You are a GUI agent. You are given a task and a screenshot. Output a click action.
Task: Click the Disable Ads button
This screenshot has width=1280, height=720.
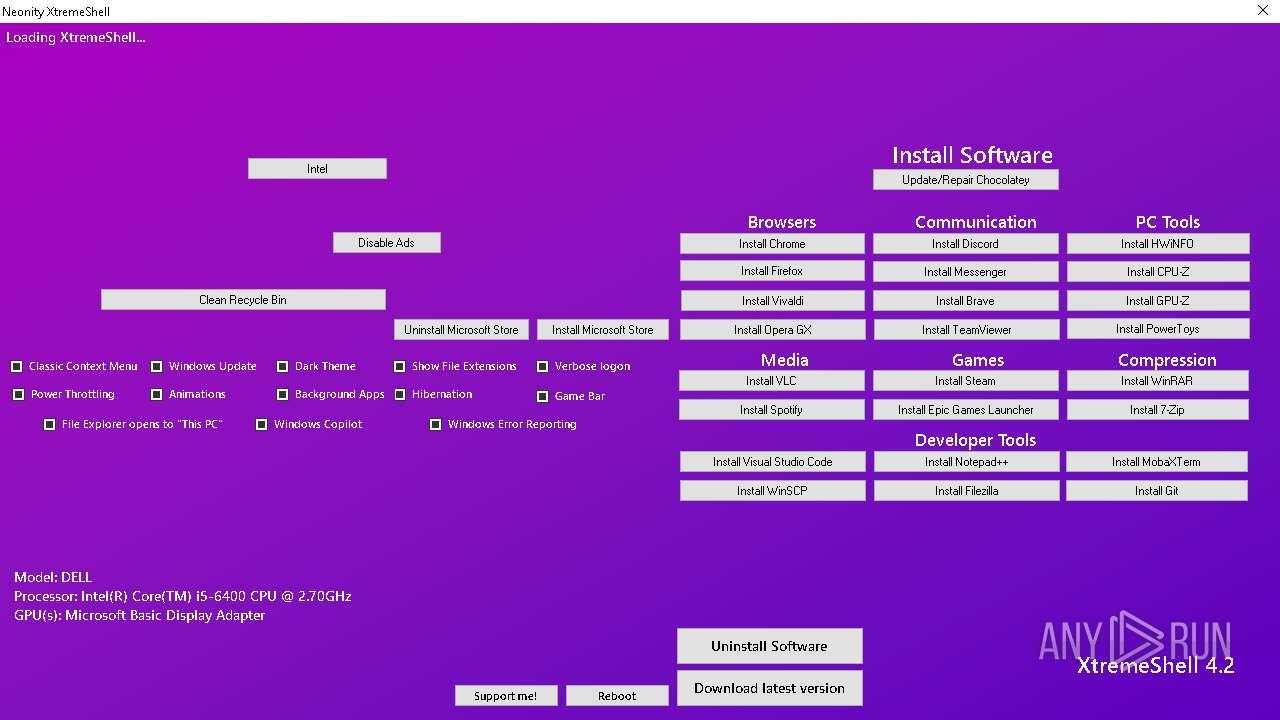pyautogui.click(x=386, y=243)
